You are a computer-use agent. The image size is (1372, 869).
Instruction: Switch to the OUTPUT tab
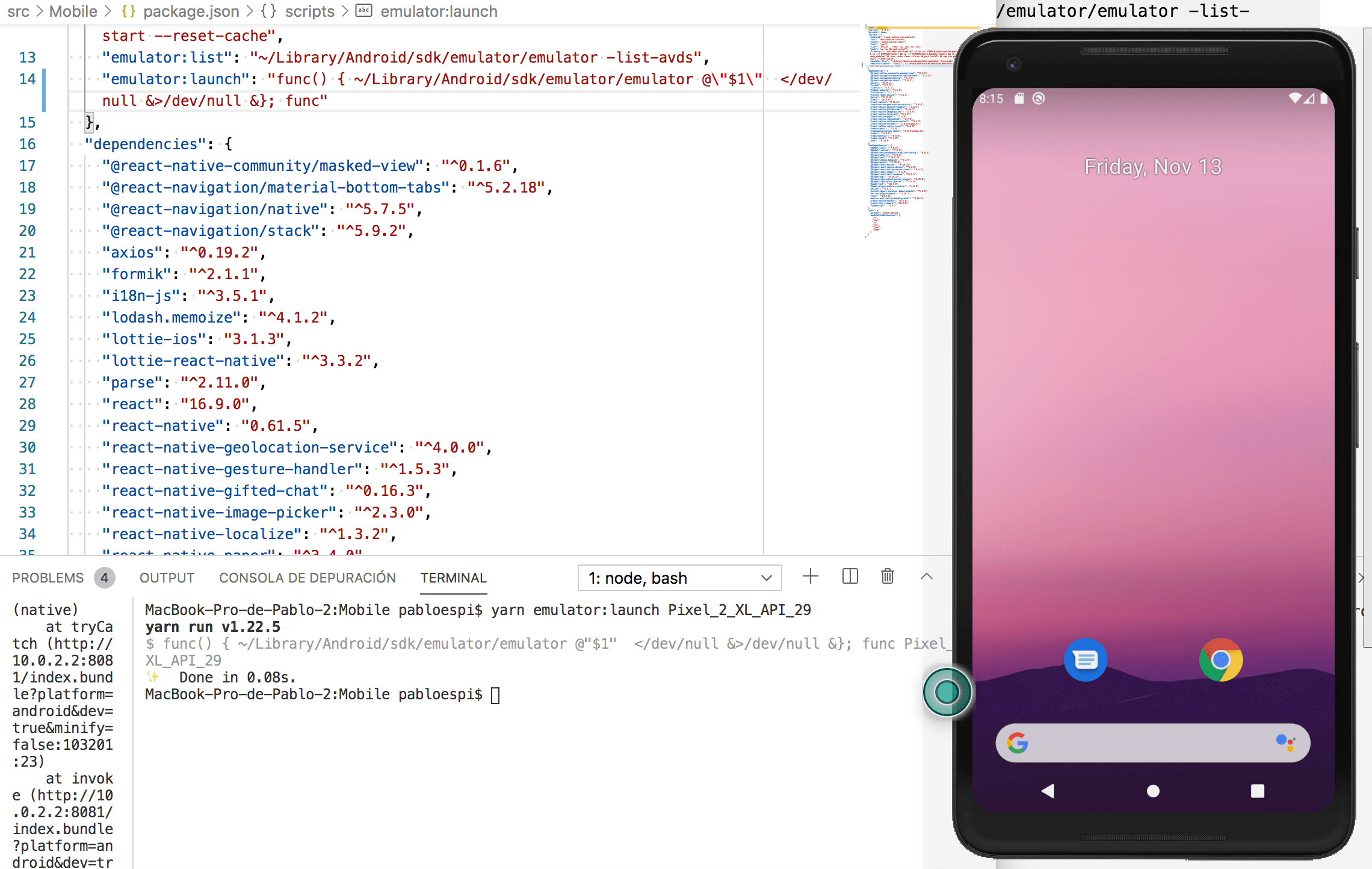click(x=167, y=578)
